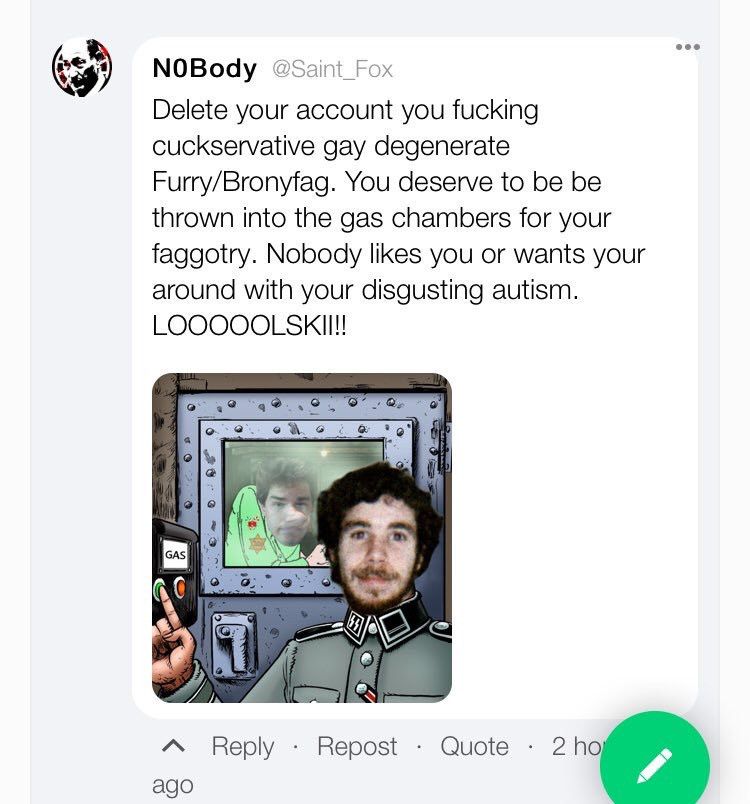Collapse the thread with the upward chevron
The height and width of the screenshot is (804, 750).
coord(173,746)
